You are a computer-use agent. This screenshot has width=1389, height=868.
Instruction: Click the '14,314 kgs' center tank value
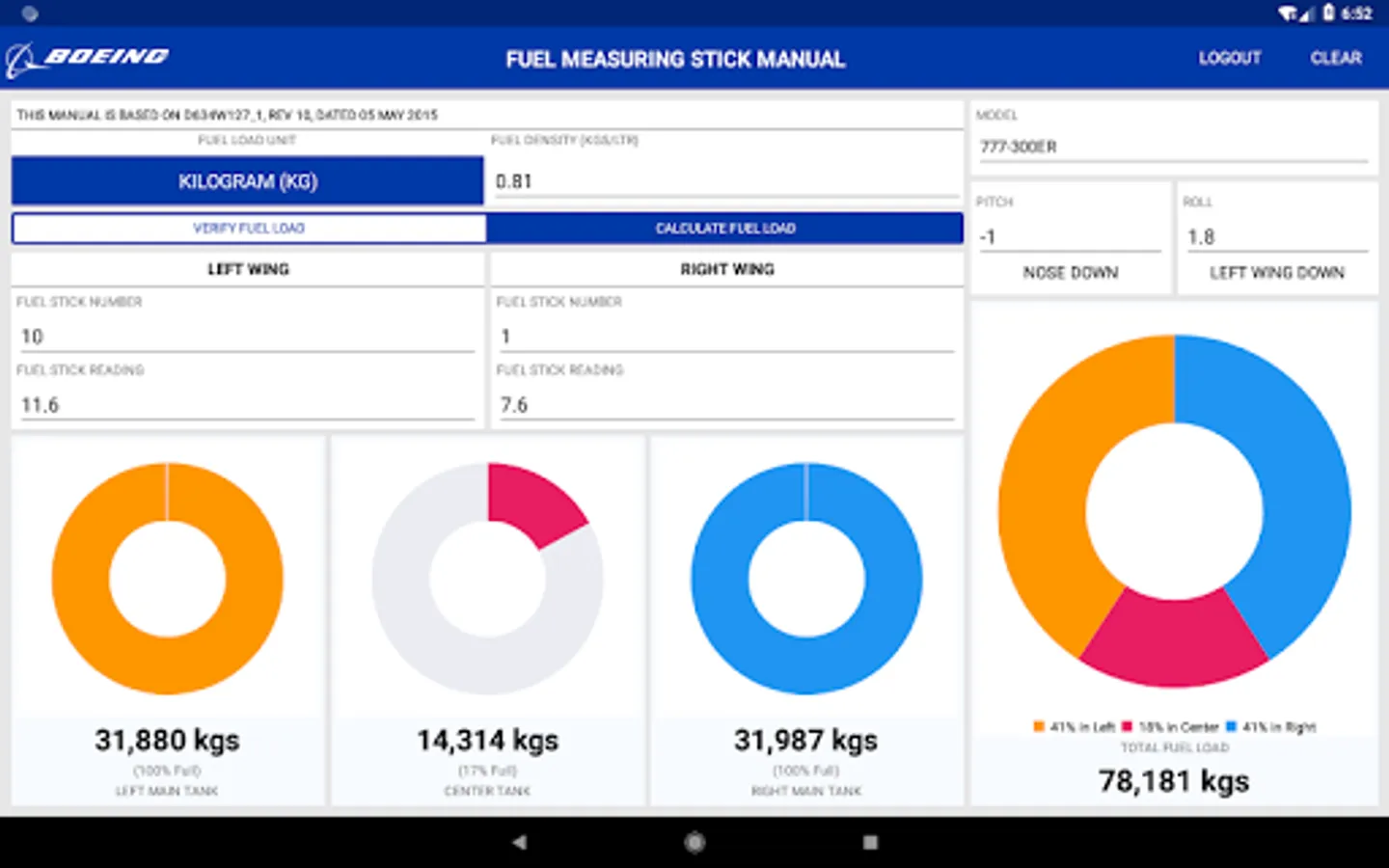[x=487, y=741]
